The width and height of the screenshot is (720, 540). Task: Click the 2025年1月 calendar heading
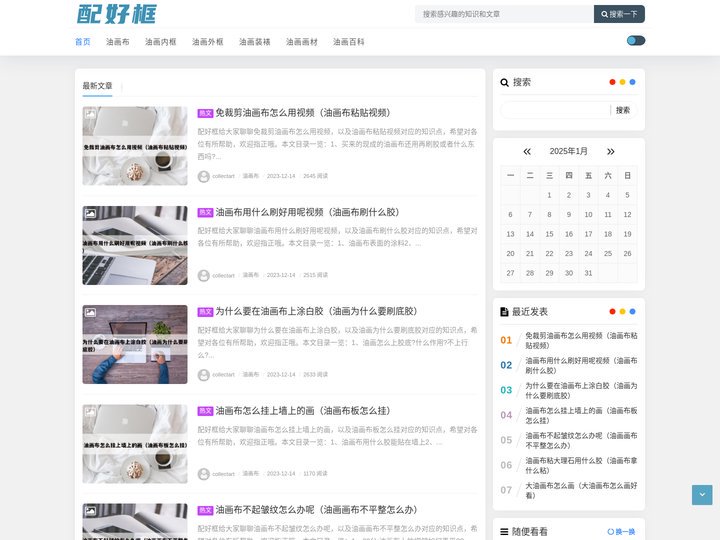(568, 151)
